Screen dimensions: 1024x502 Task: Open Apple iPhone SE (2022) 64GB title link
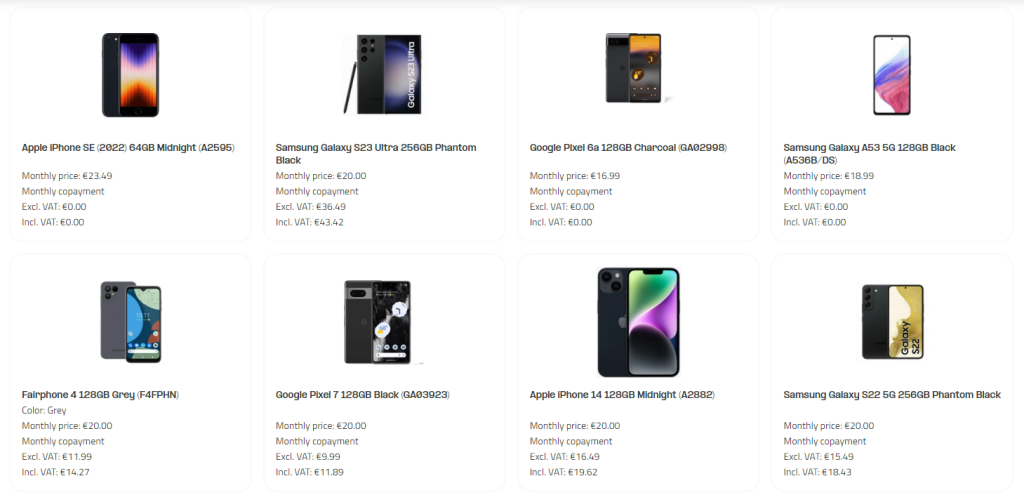tap(128, 148)
